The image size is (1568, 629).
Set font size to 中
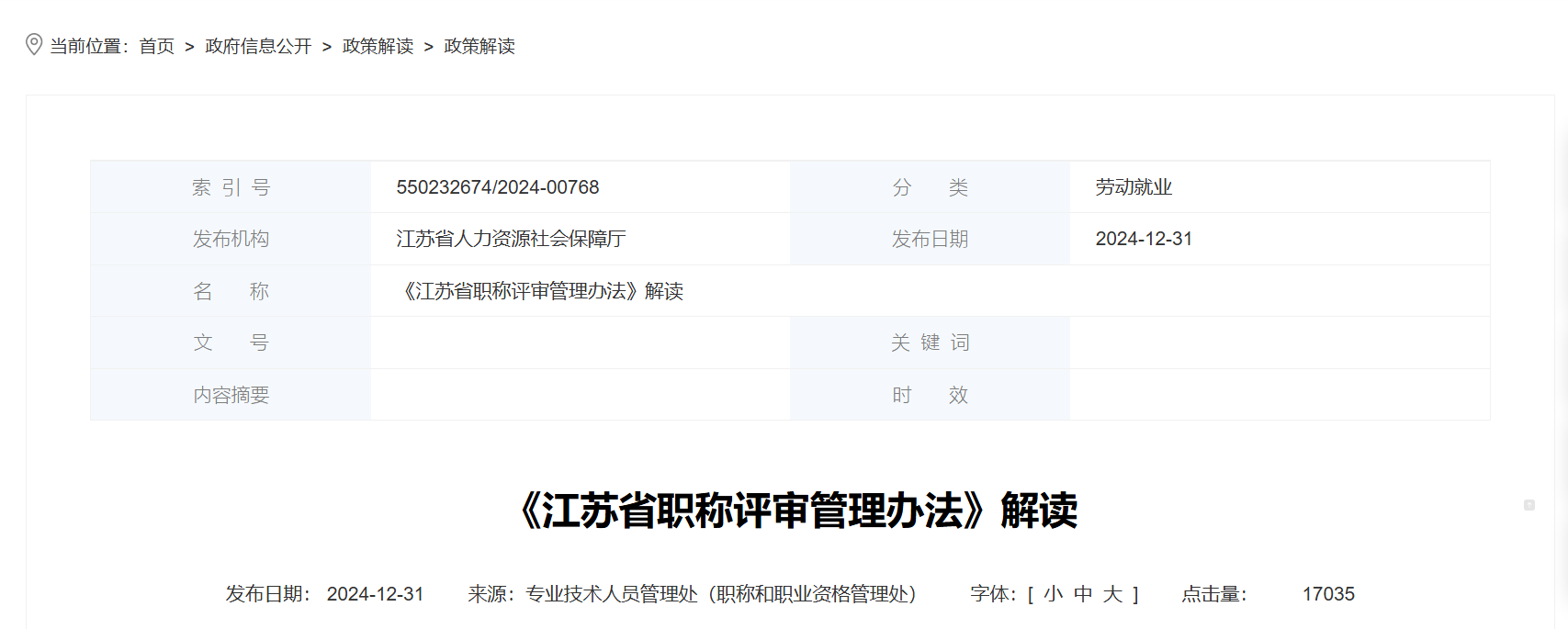coord(1083,594)
